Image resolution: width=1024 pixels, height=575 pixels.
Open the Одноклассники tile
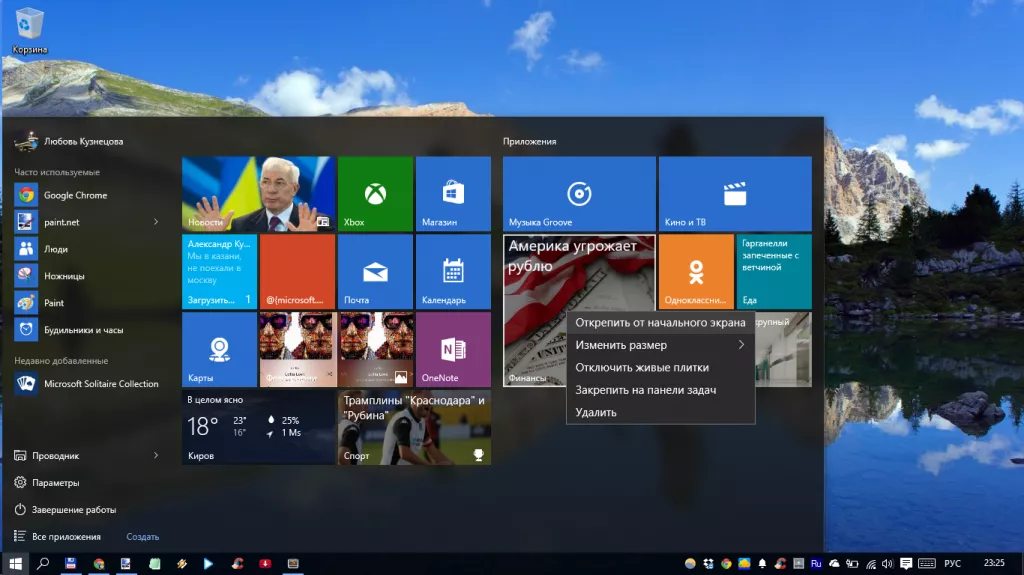[696, 271]
